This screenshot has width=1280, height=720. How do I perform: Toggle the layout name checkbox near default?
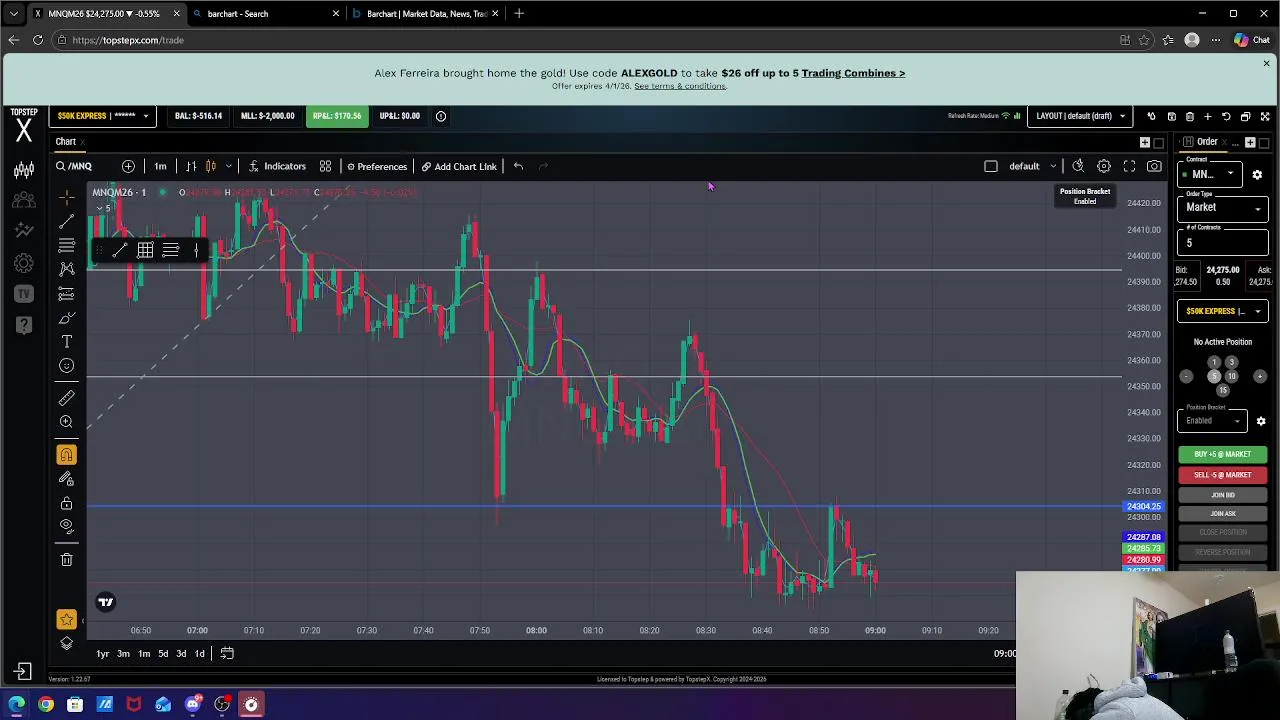(x=991, y=166)
